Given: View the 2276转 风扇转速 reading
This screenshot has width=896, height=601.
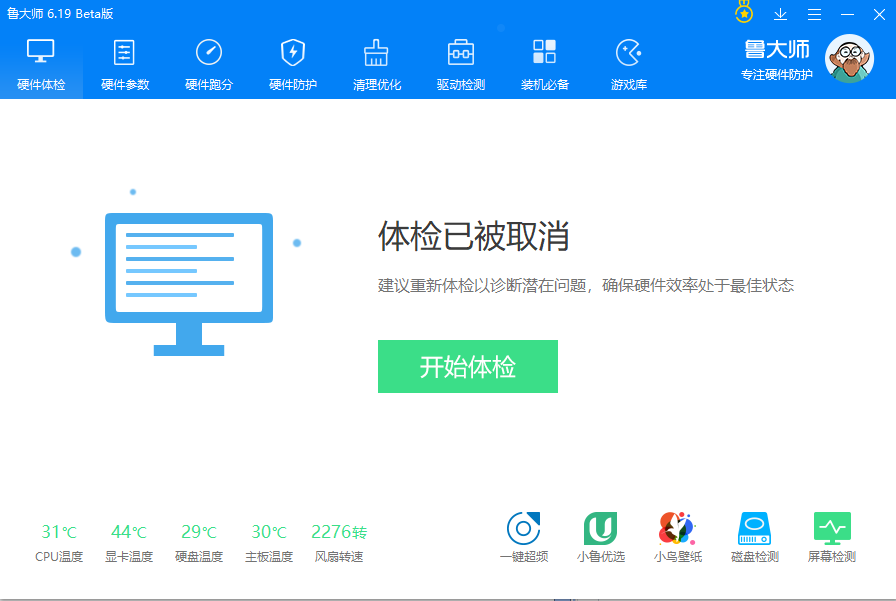Looking at the screenshot, I should (339, 543).
